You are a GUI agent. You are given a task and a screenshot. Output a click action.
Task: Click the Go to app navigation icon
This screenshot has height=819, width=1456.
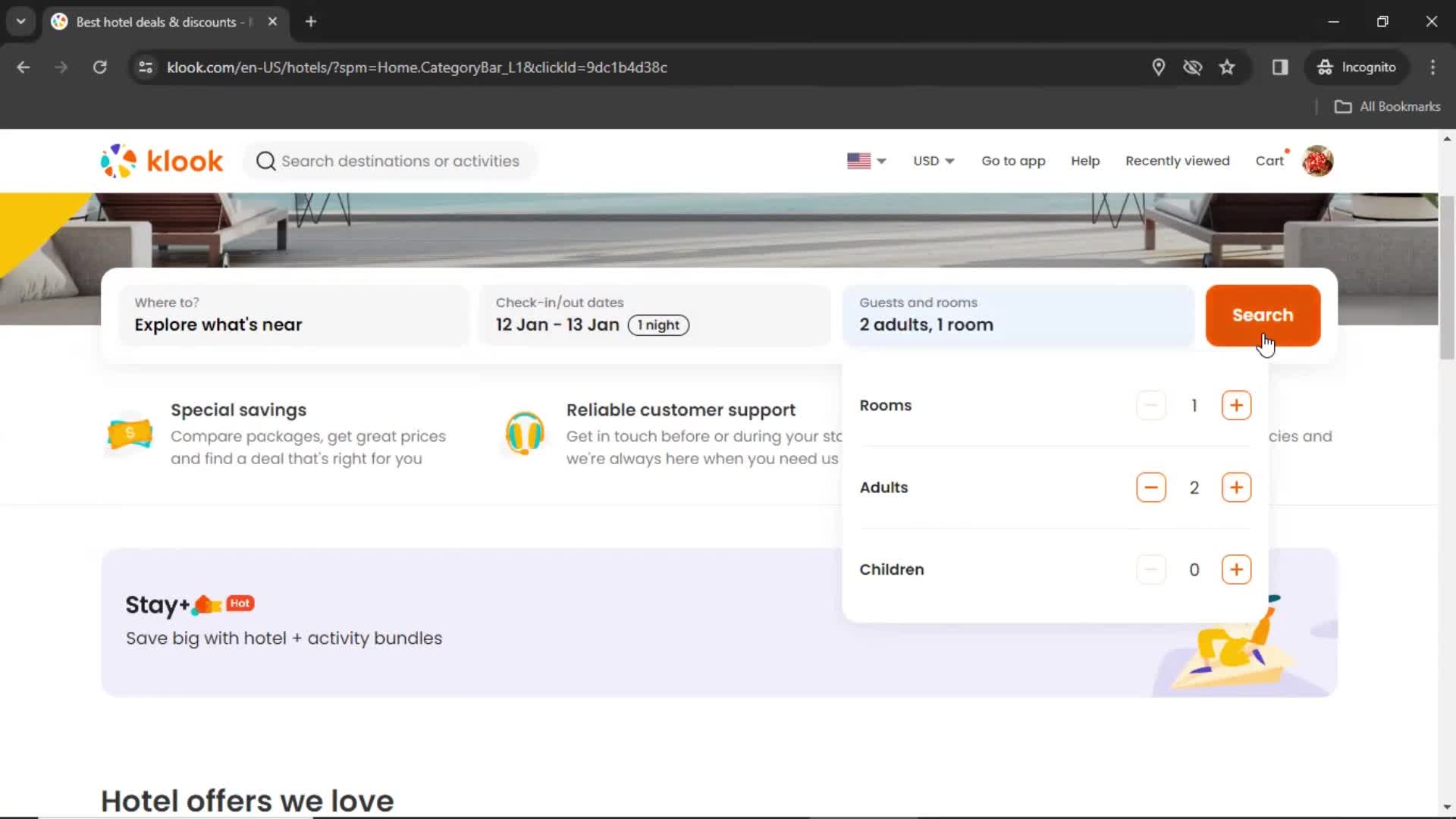(1013, 160)
